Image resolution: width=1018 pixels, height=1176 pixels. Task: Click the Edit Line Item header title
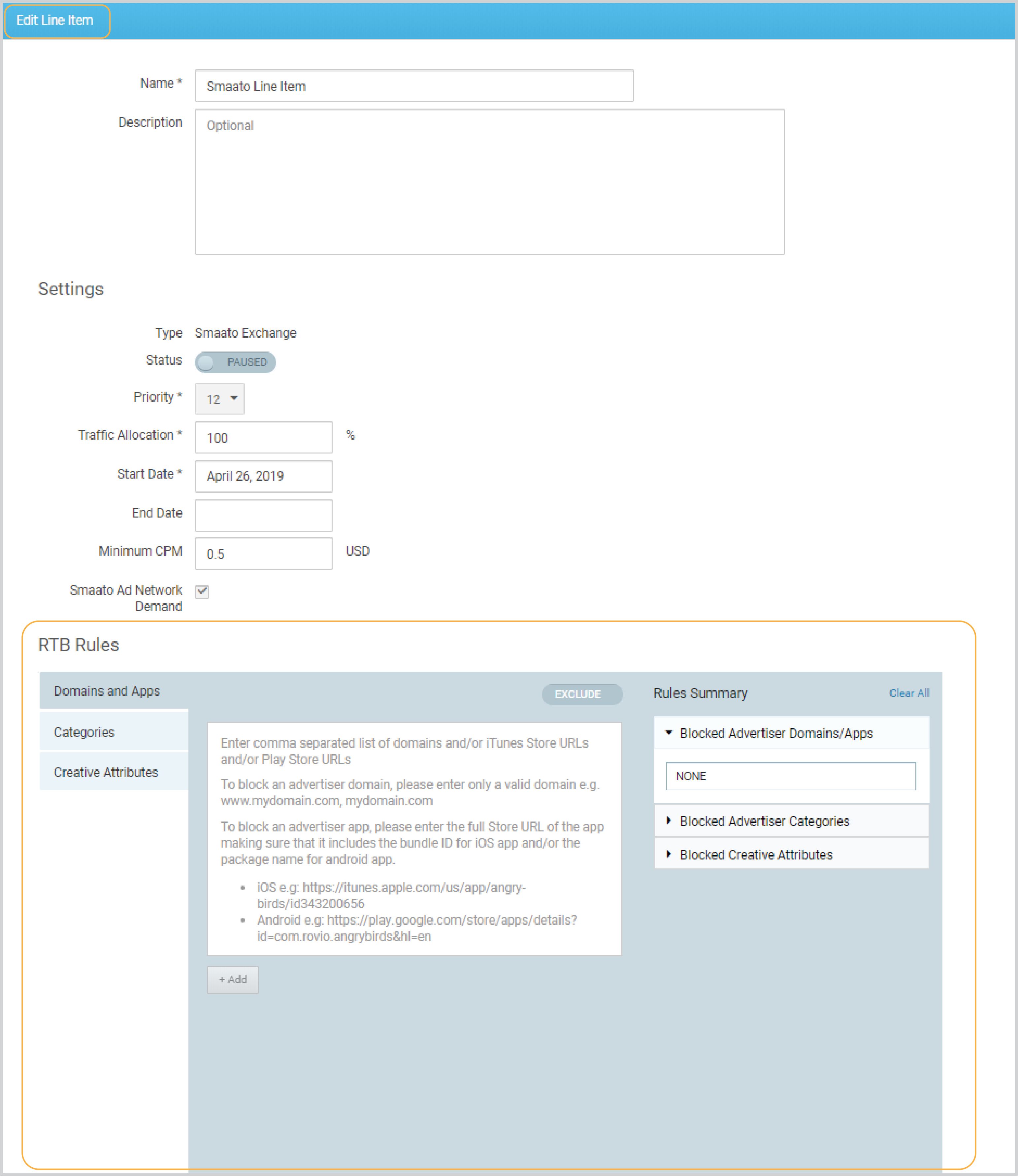pos(54,20)
